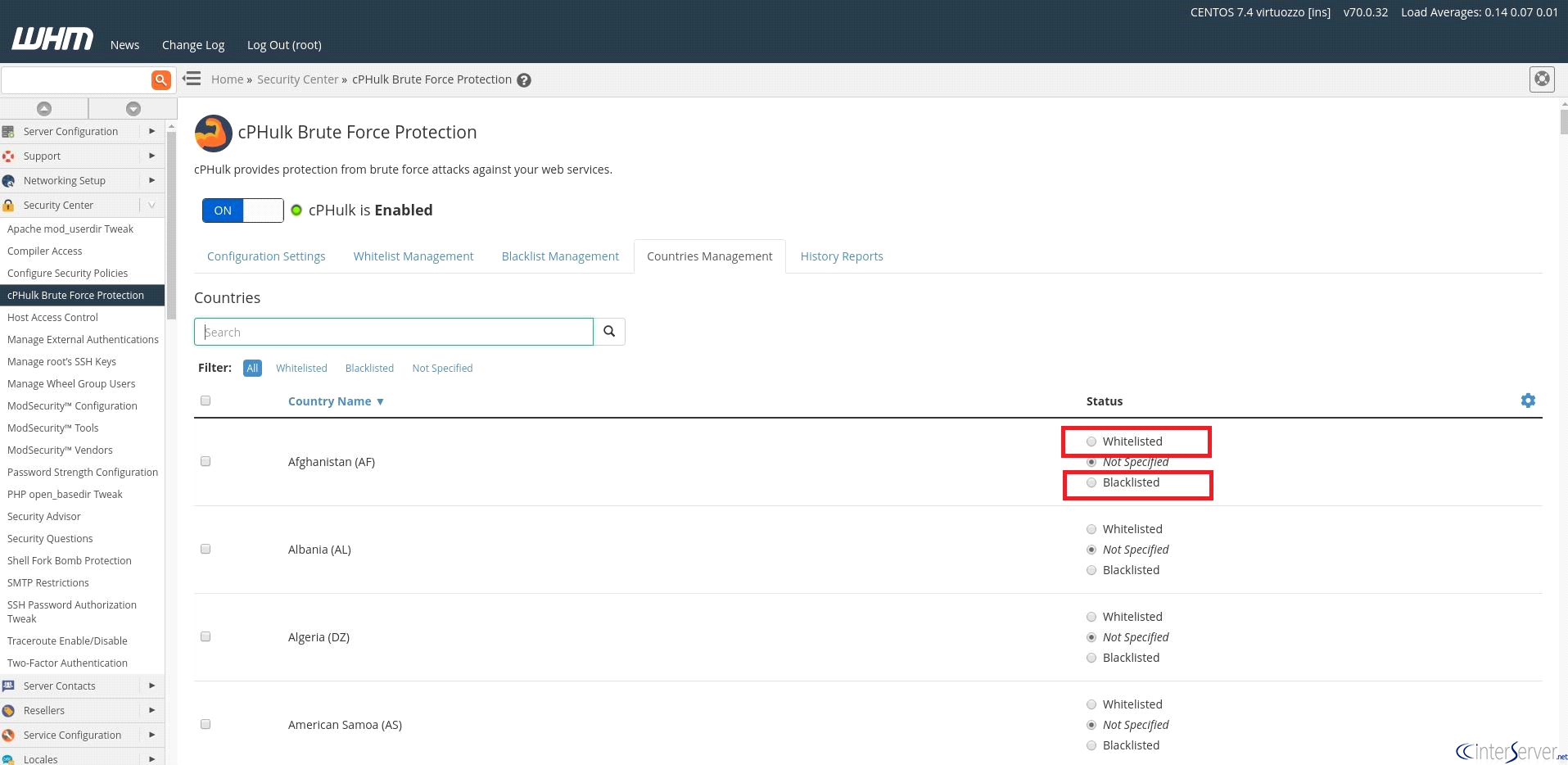Click the Server Configuration sidebar icon

click(8, 131)
